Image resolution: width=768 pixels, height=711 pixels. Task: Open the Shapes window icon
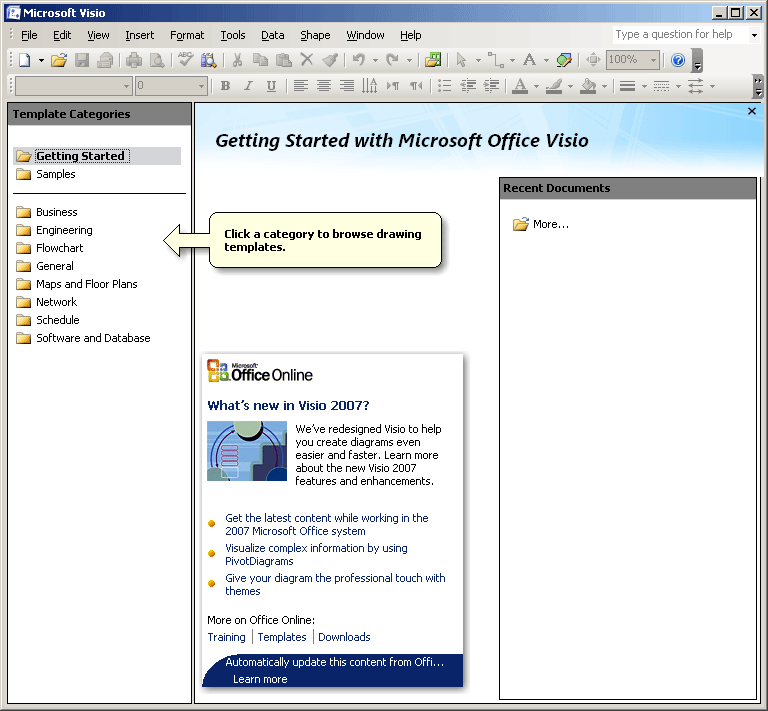click(x=433, y=60)
